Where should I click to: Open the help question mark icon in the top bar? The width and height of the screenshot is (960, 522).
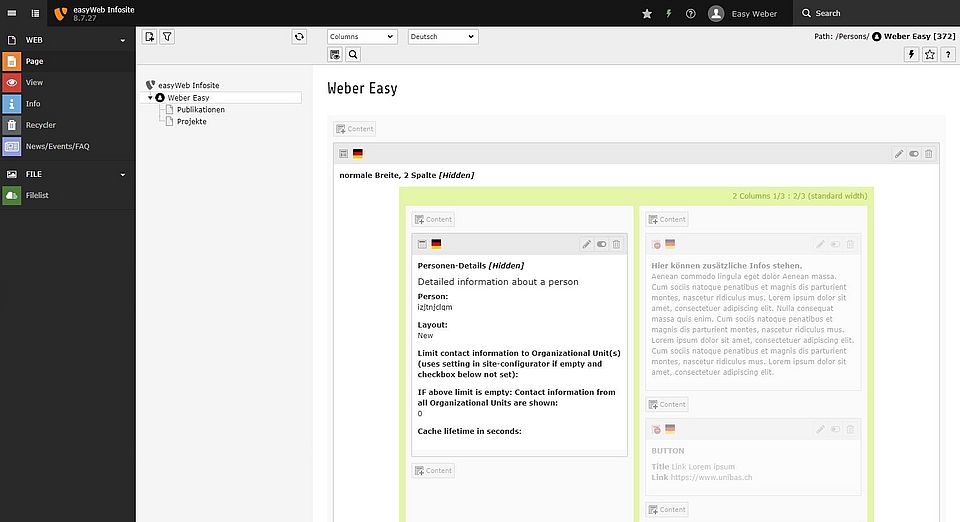691,13
